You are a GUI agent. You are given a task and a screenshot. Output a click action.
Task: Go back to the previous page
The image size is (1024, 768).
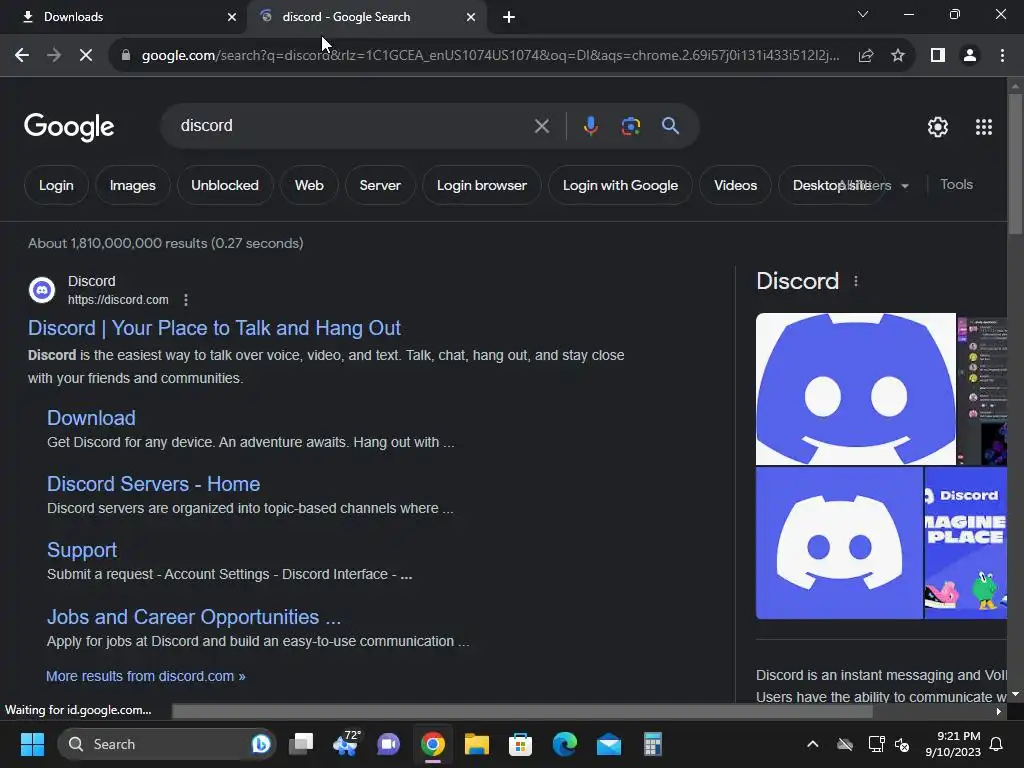pyautogui.click(x=22, y=56)
